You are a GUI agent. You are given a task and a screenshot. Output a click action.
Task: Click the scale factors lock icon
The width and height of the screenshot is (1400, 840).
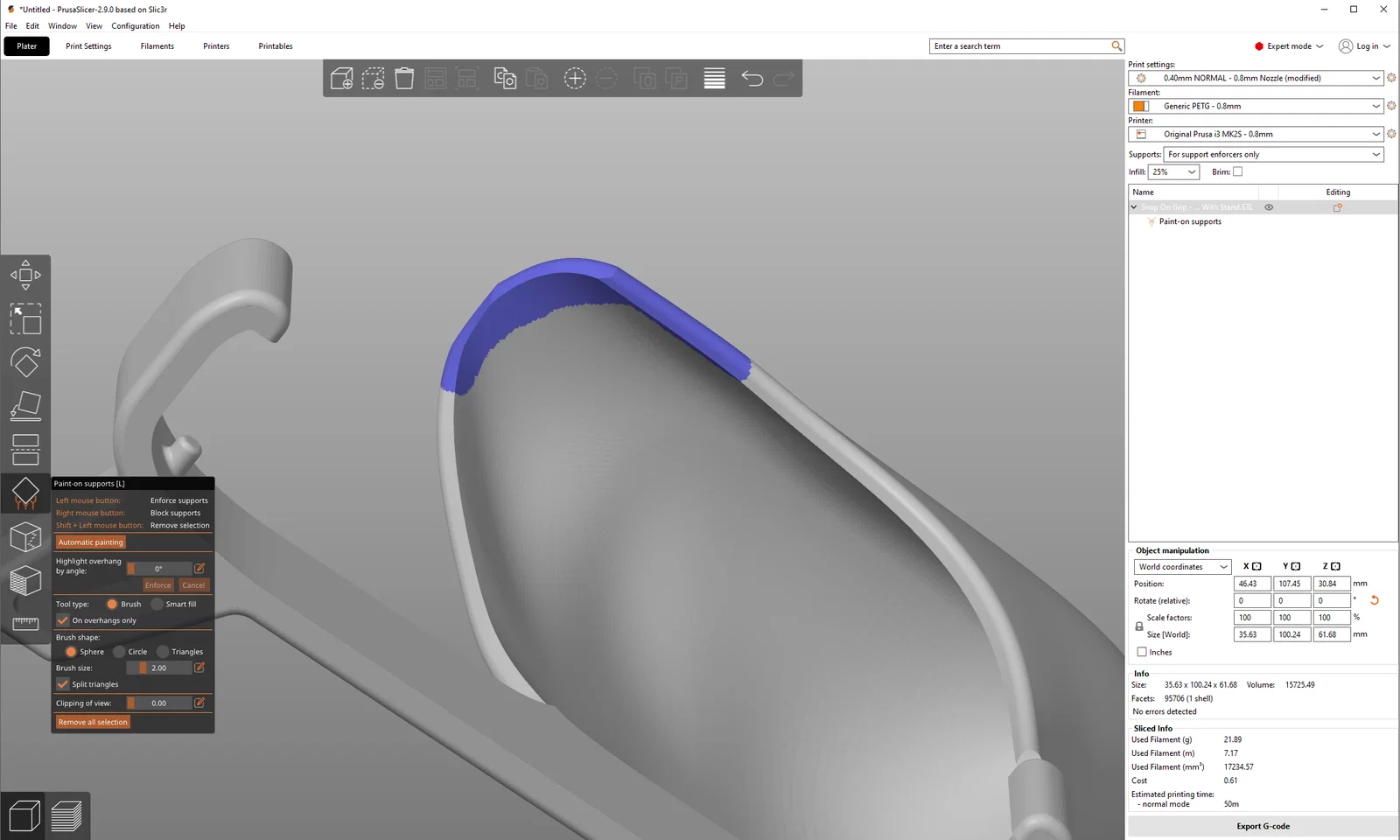click(1139, 626)
